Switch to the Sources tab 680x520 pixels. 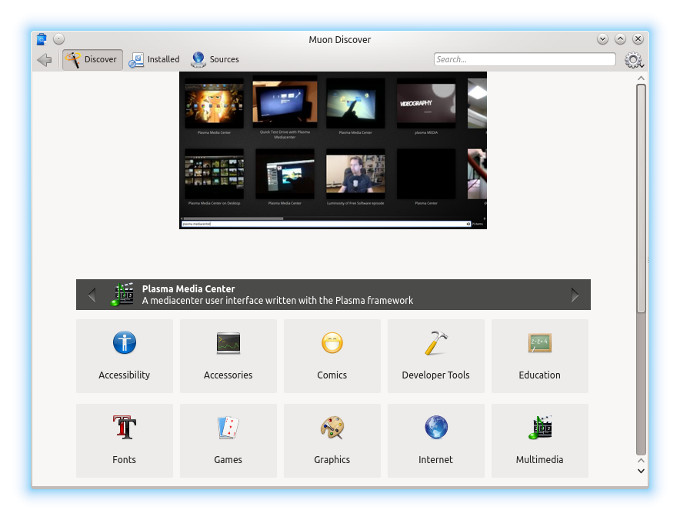[x=215, y=60]
